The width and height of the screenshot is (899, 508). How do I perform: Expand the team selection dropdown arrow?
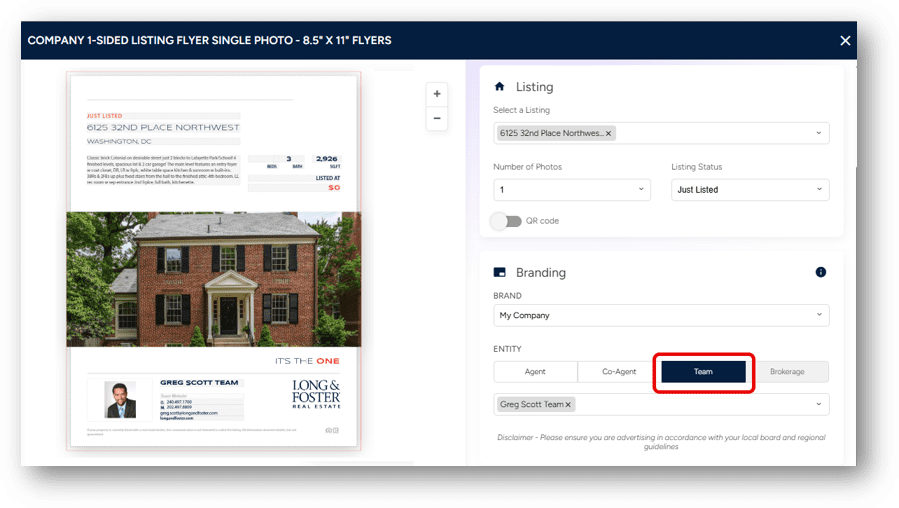click(x=819, y=405)
